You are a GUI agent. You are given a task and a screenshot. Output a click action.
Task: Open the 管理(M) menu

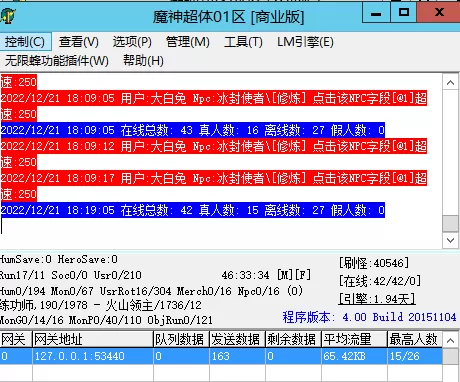(x=188, y=42)
